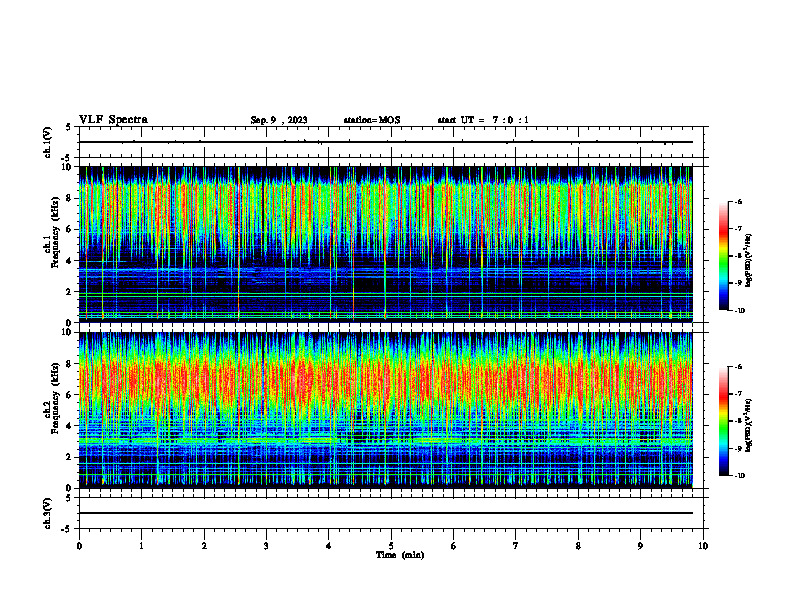Click the ch.2 spectrogram panel
792x612 pixels.
tap(386, 410)
